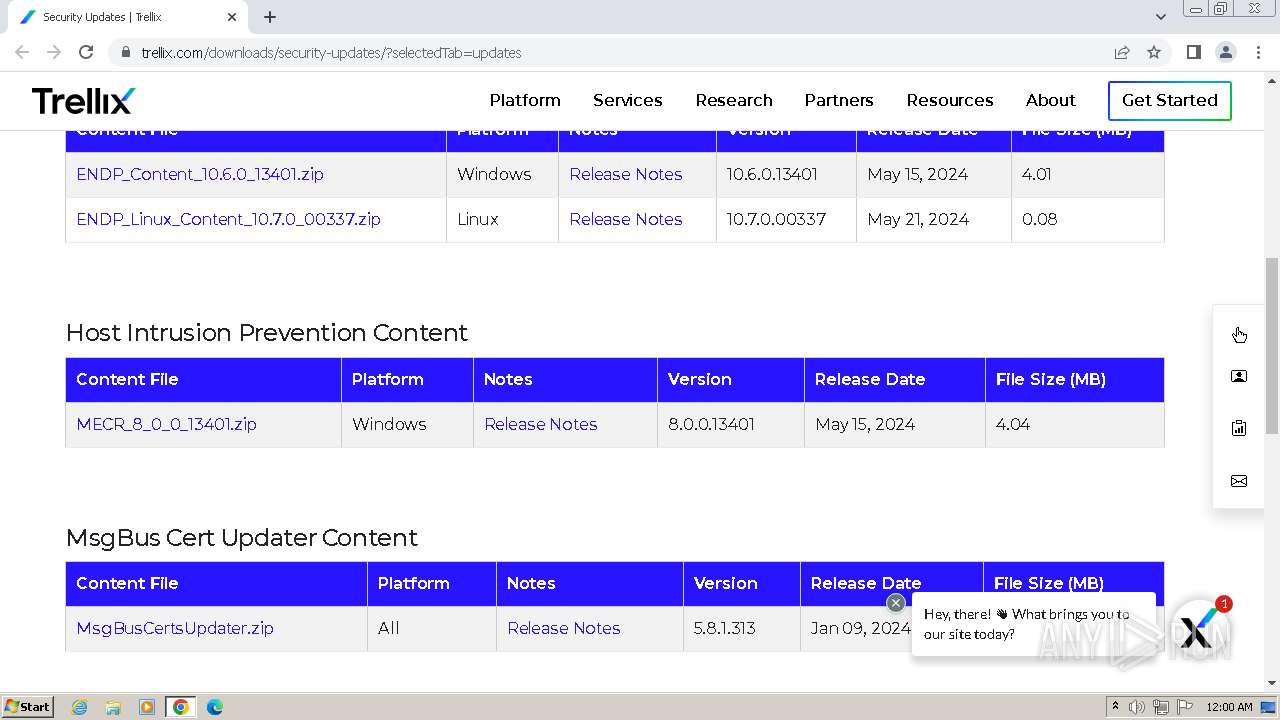Click the Get Started button
The image size is (1280, 720).
pyautogui.click(x=1170, y=100)
